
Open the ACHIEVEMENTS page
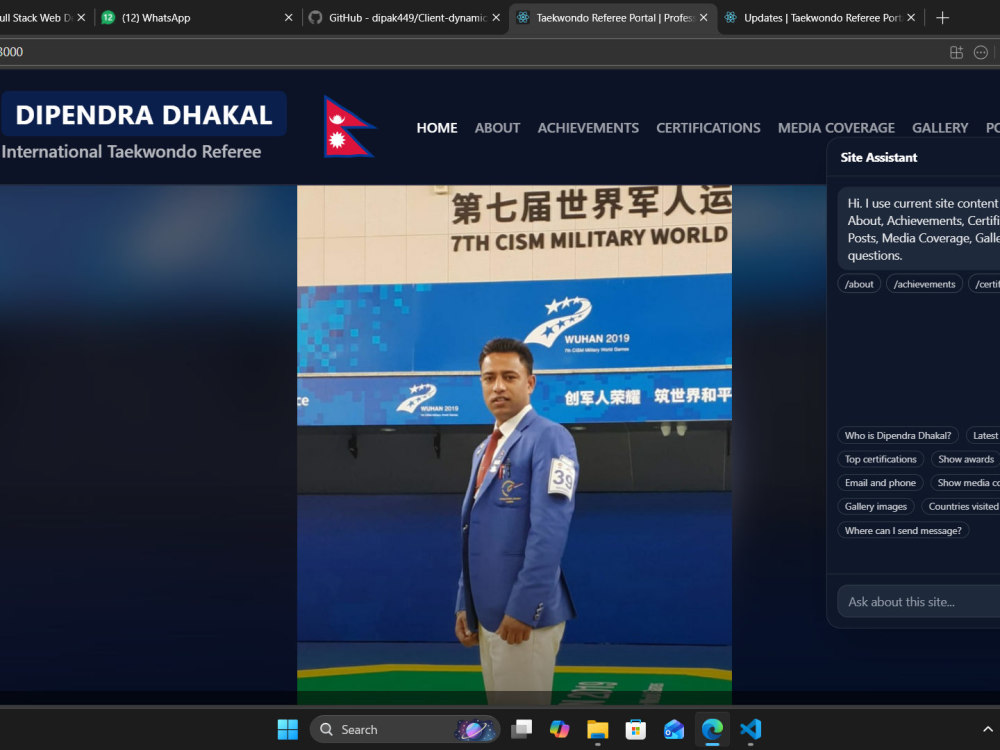point(588,128)
